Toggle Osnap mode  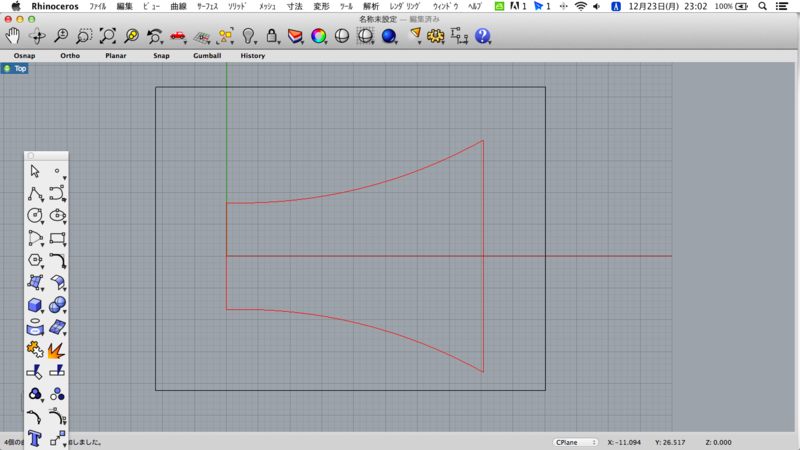click(24, 56)
